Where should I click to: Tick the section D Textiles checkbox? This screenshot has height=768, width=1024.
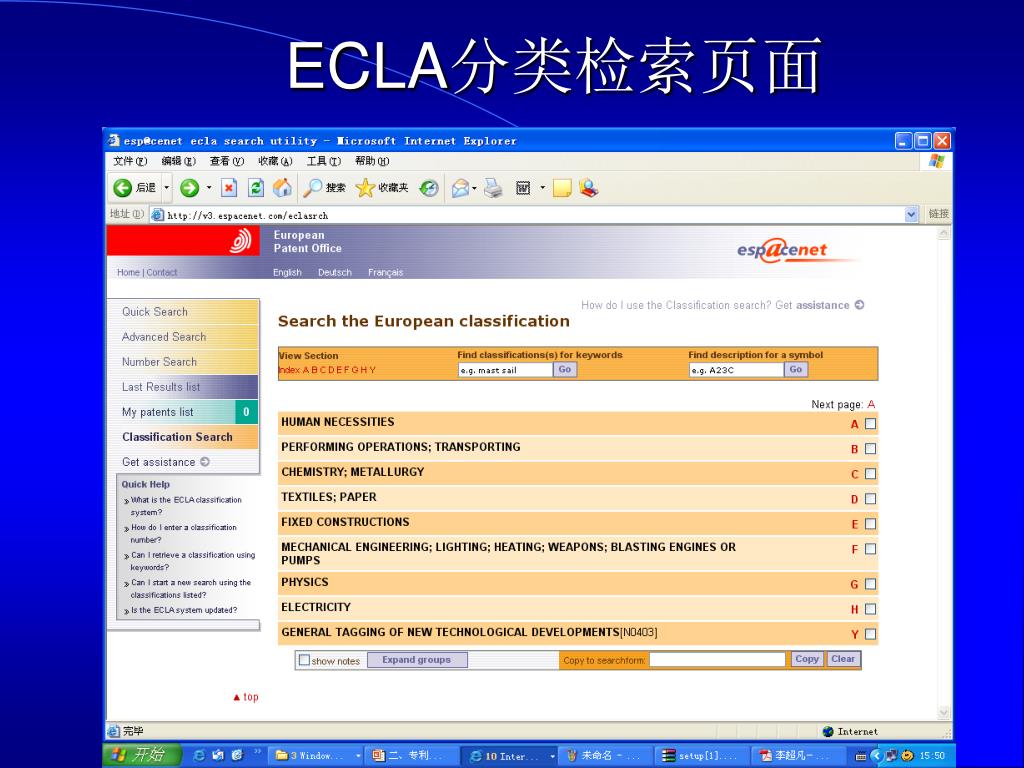(871, 499)
